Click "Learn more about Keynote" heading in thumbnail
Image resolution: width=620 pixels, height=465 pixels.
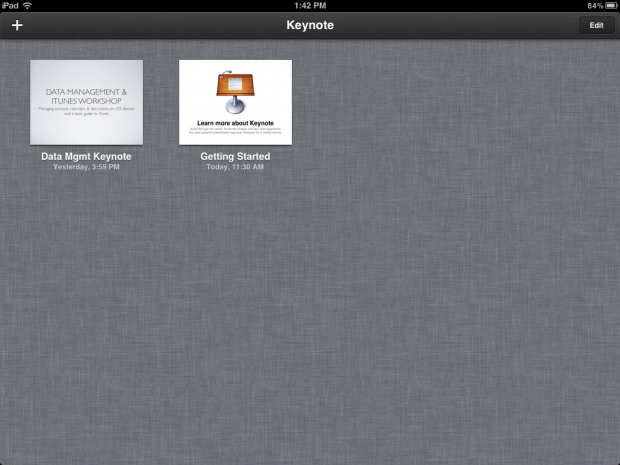235,123
